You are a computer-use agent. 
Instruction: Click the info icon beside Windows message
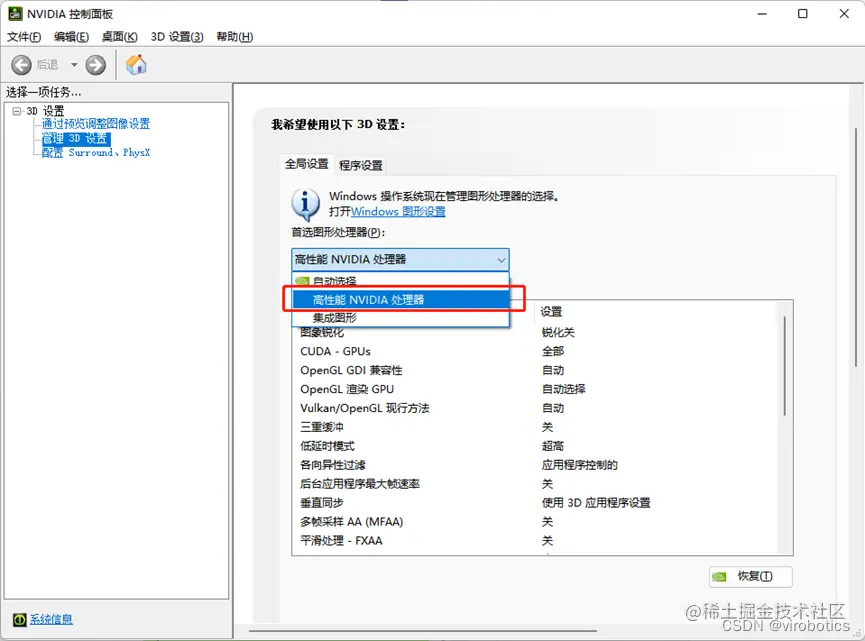[305, 204]
